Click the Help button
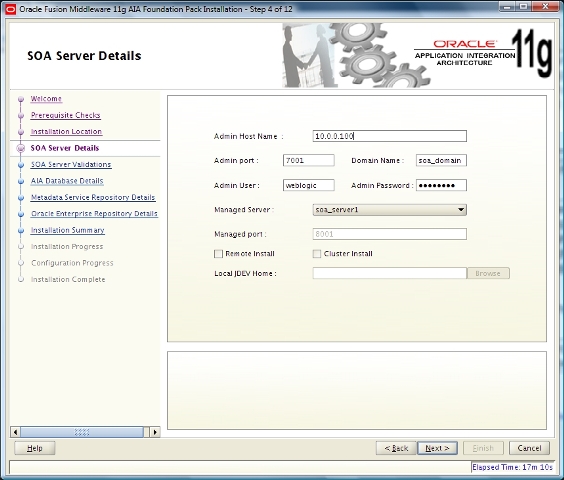 tap(35, 448)
